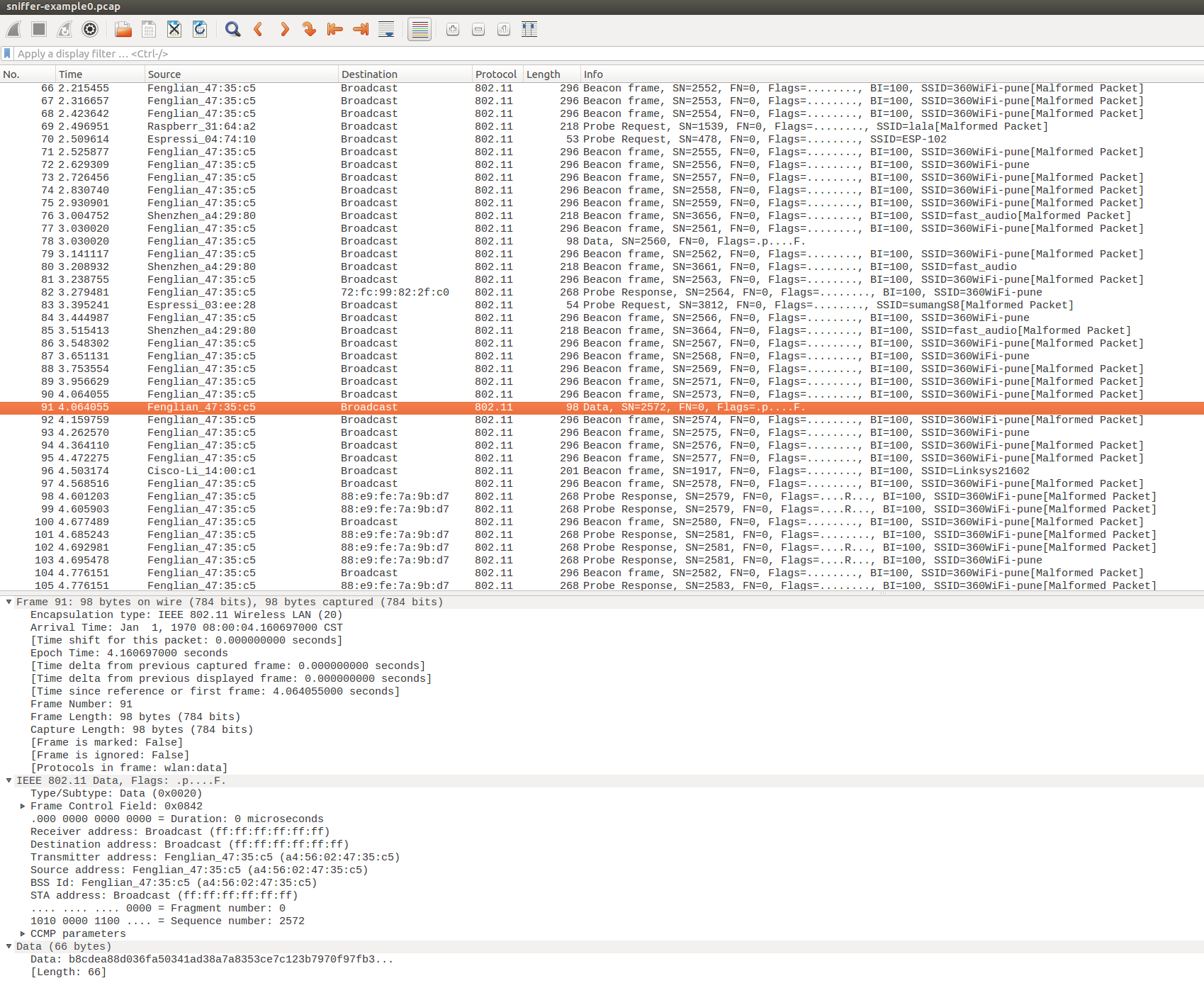1204x988 pixels.
Task: Click the Start capture shark fin icon
Action: pos(13,29)
